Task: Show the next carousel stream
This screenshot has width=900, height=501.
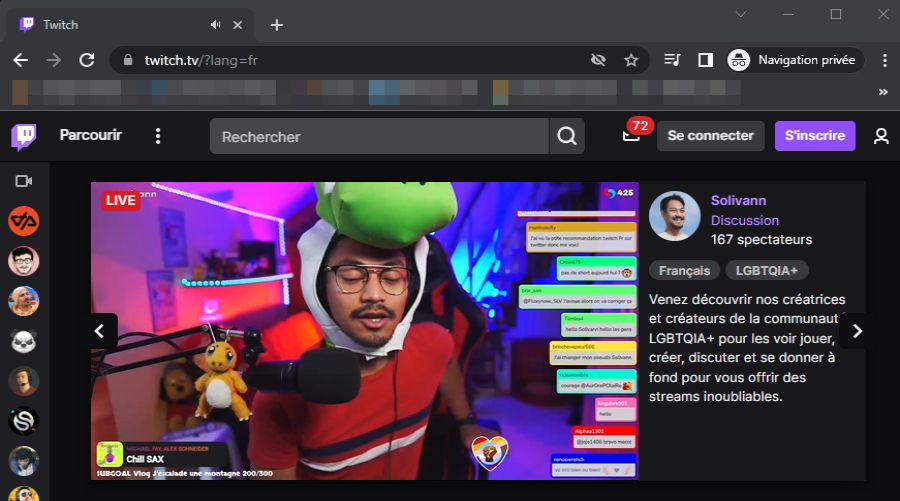Action: [857, 331]
